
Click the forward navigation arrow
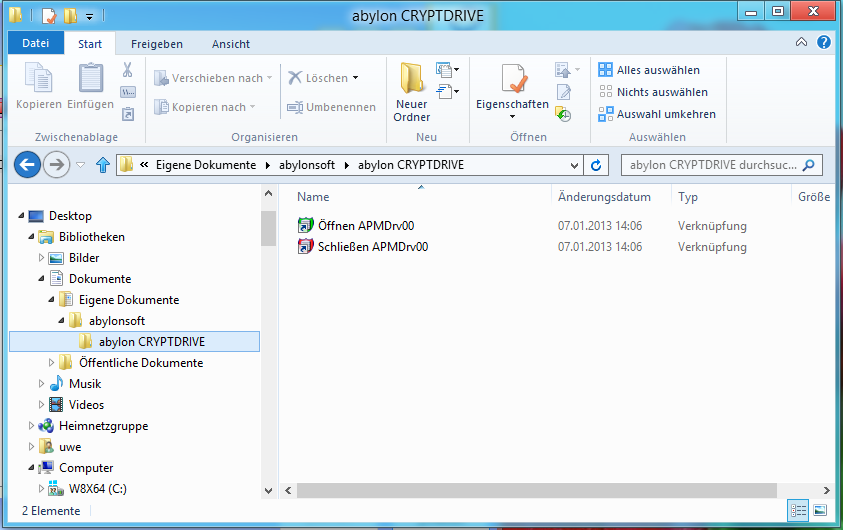(56, 164)
